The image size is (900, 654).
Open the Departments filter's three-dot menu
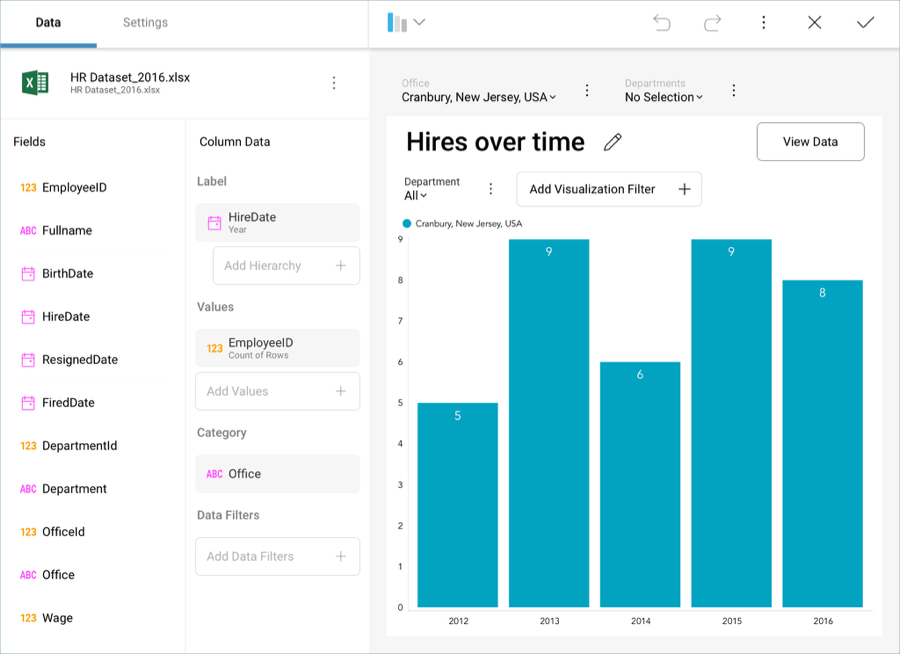(733, 91)
